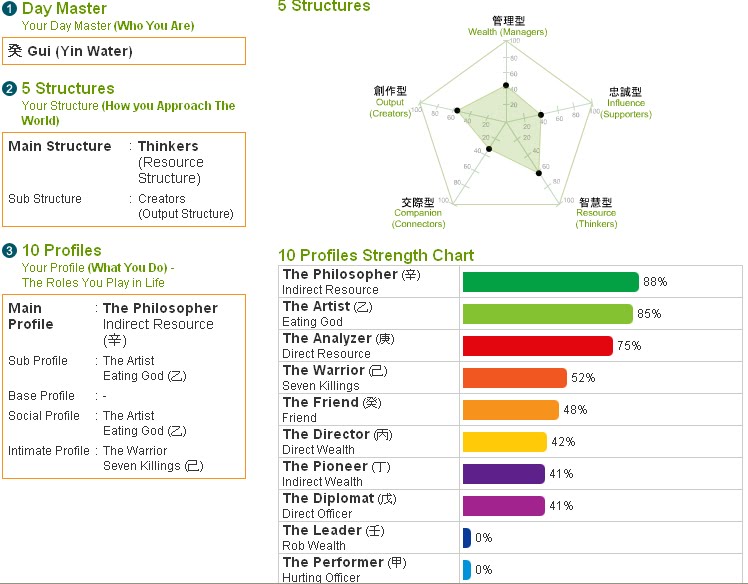Image resolution: width=748 pixels, height=584 pixels.
Task: Select the Gui (Yin Water) field
Action: (x=124, y=51)
